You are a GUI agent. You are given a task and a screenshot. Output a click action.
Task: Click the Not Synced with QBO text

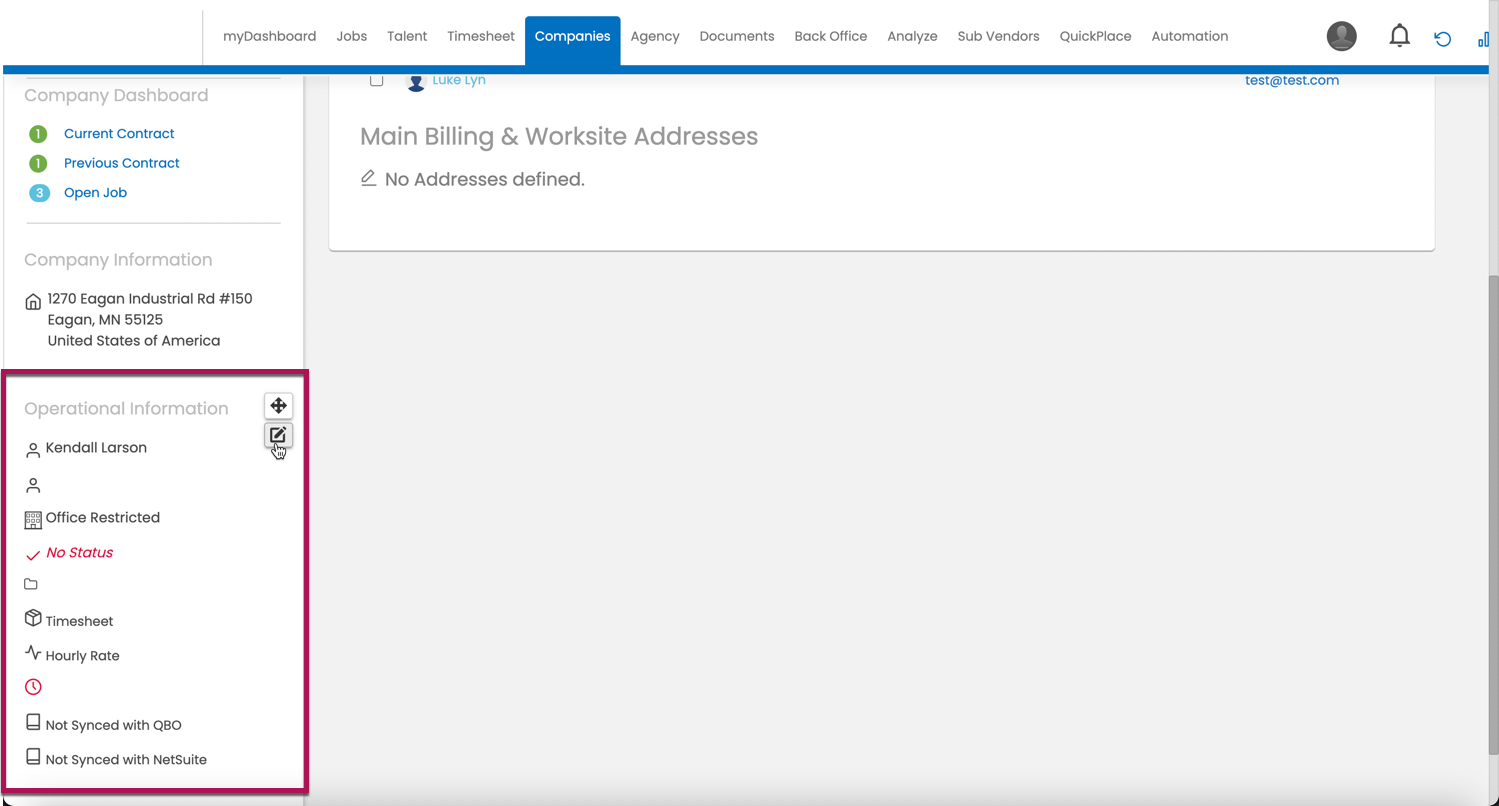[x=114, y=725]
